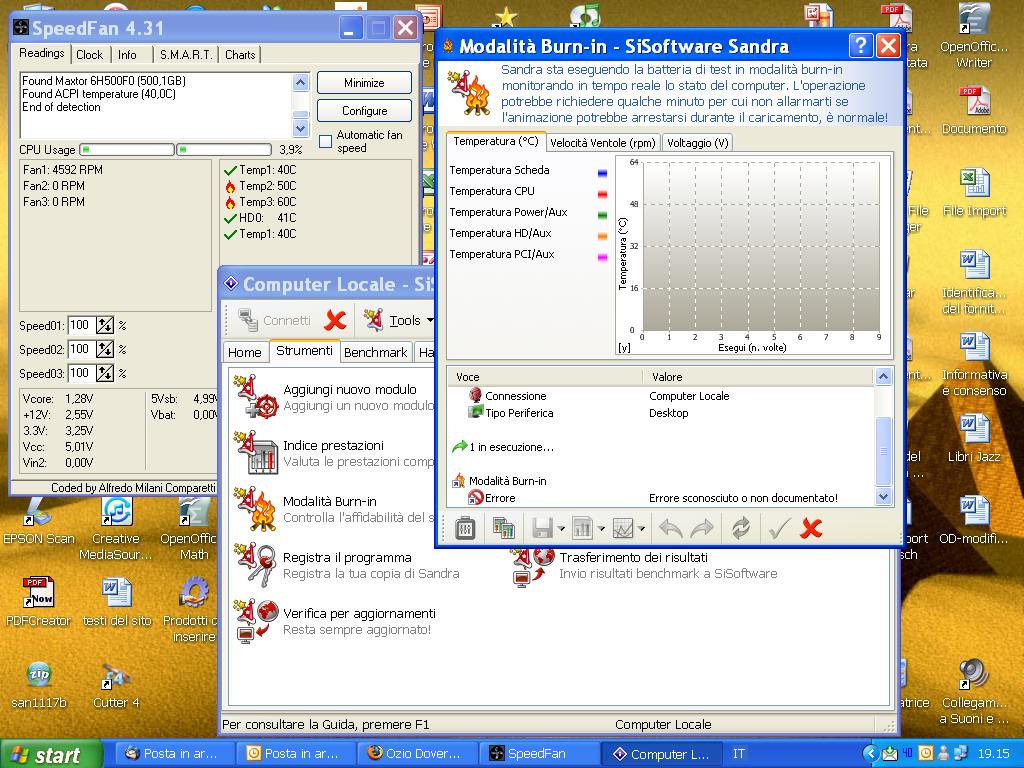The height and width of the screenshot is (768, 1024).
Task: Click the line graph icon in Burn-in toolbar
Action: pyautogui.click(x=623, y=528)
